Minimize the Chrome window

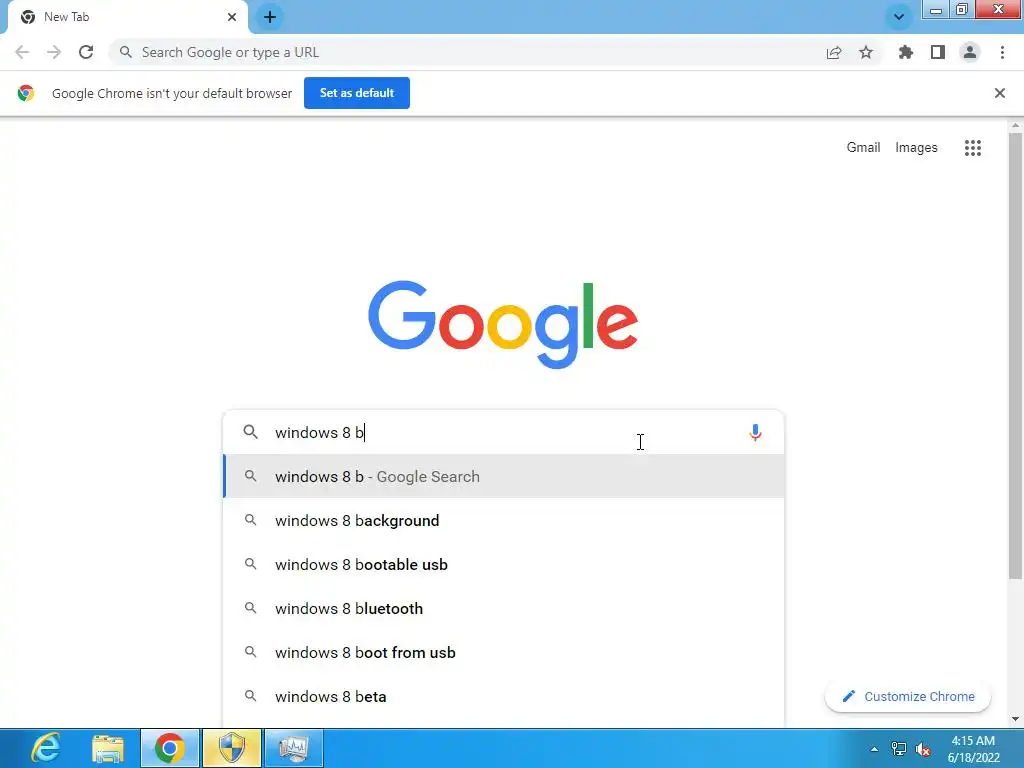935,9
